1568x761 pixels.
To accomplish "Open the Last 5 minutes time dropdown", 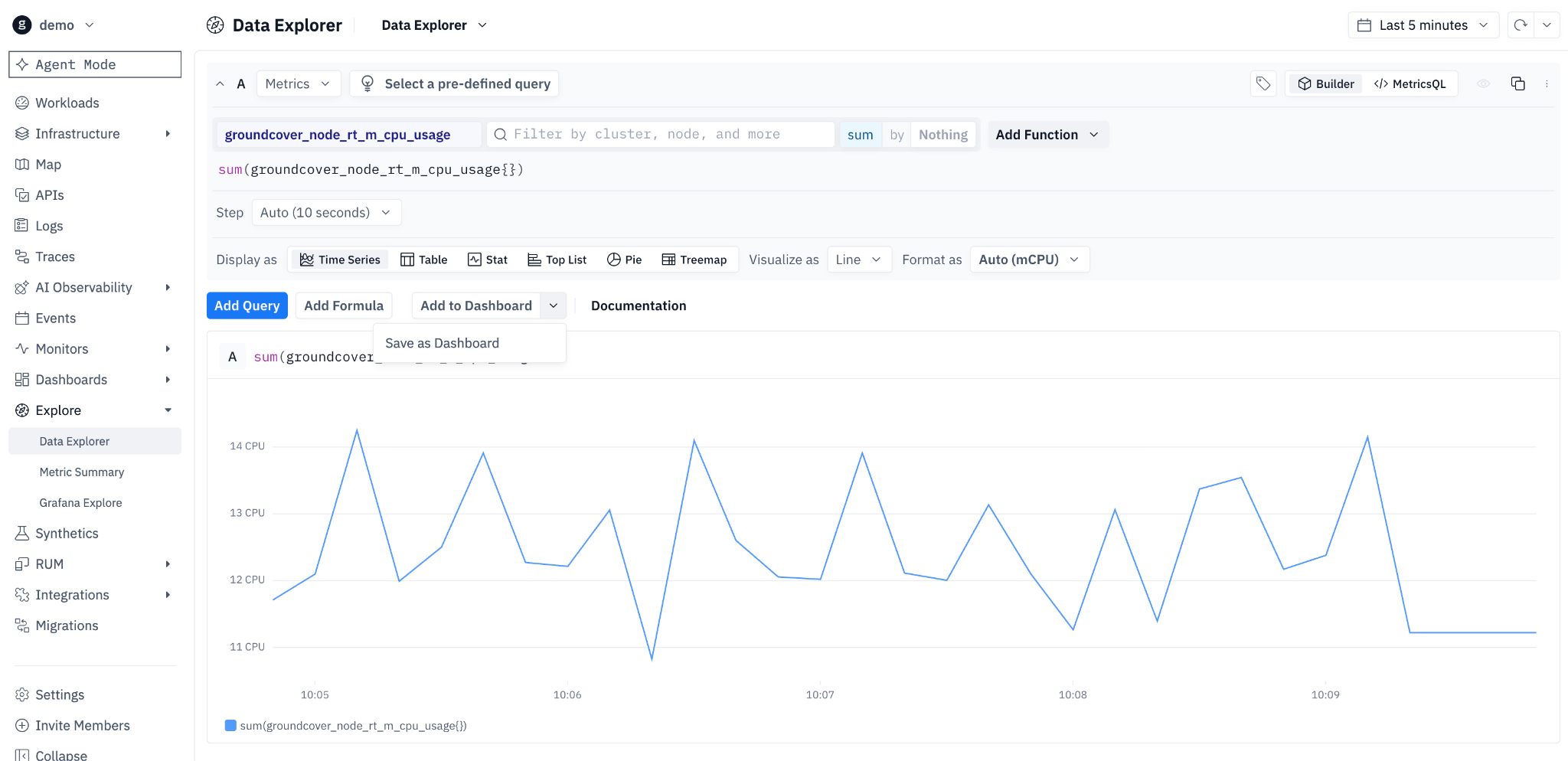I will coord(1423,25).
